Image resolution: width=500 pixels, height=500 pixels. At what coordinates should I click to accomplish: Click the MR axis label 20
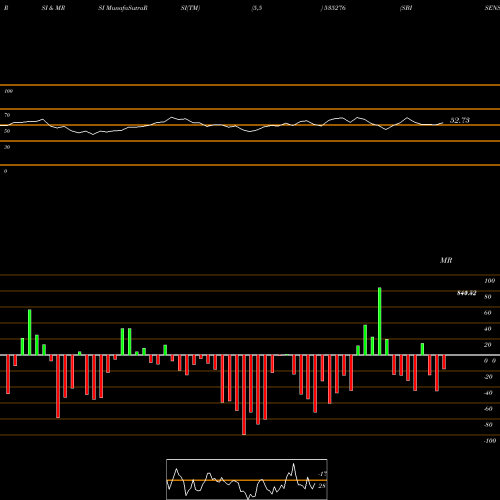click(488, 345)
